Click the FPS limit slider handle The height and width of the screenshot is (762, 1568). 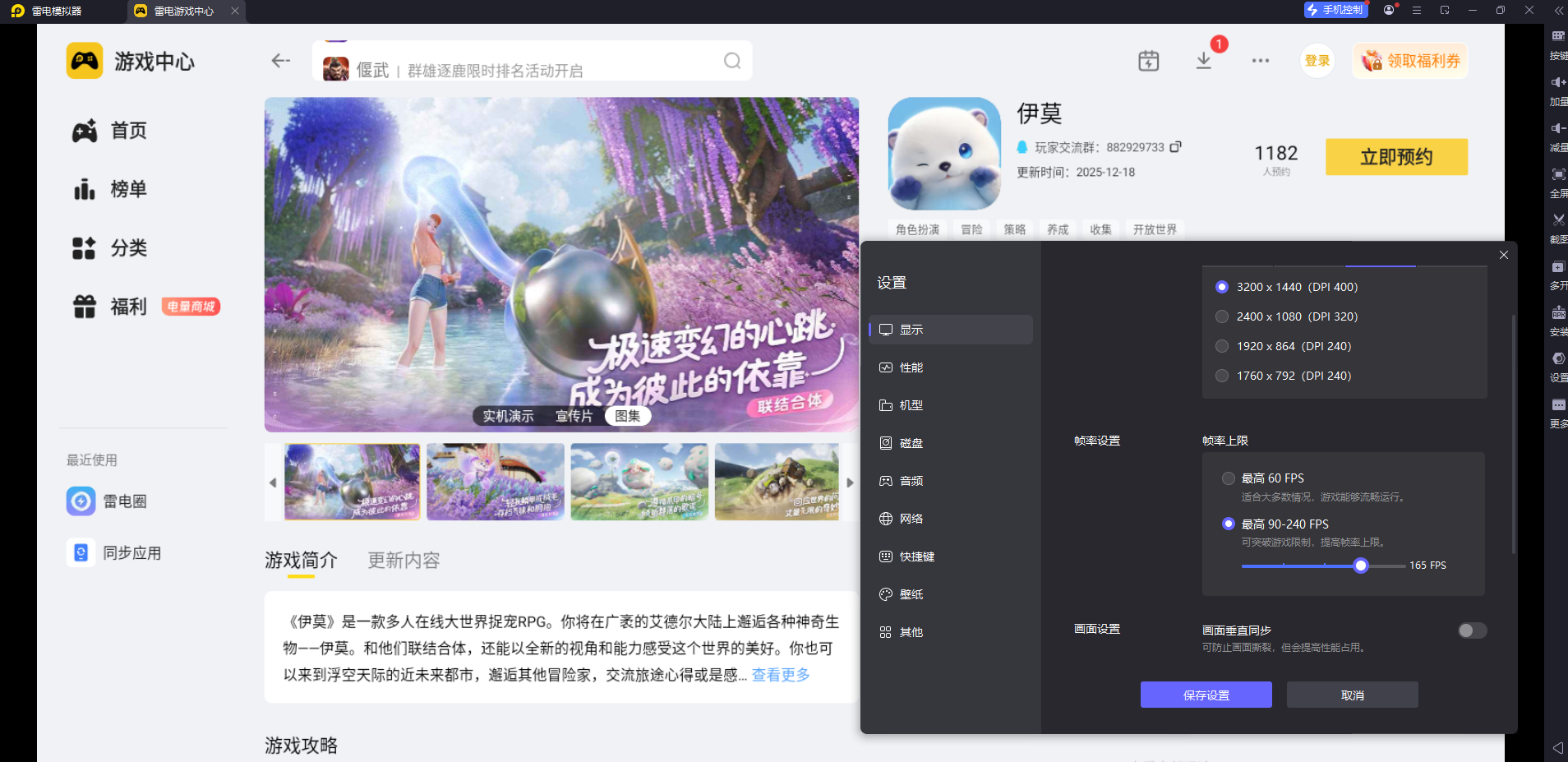pos(1361,566)
